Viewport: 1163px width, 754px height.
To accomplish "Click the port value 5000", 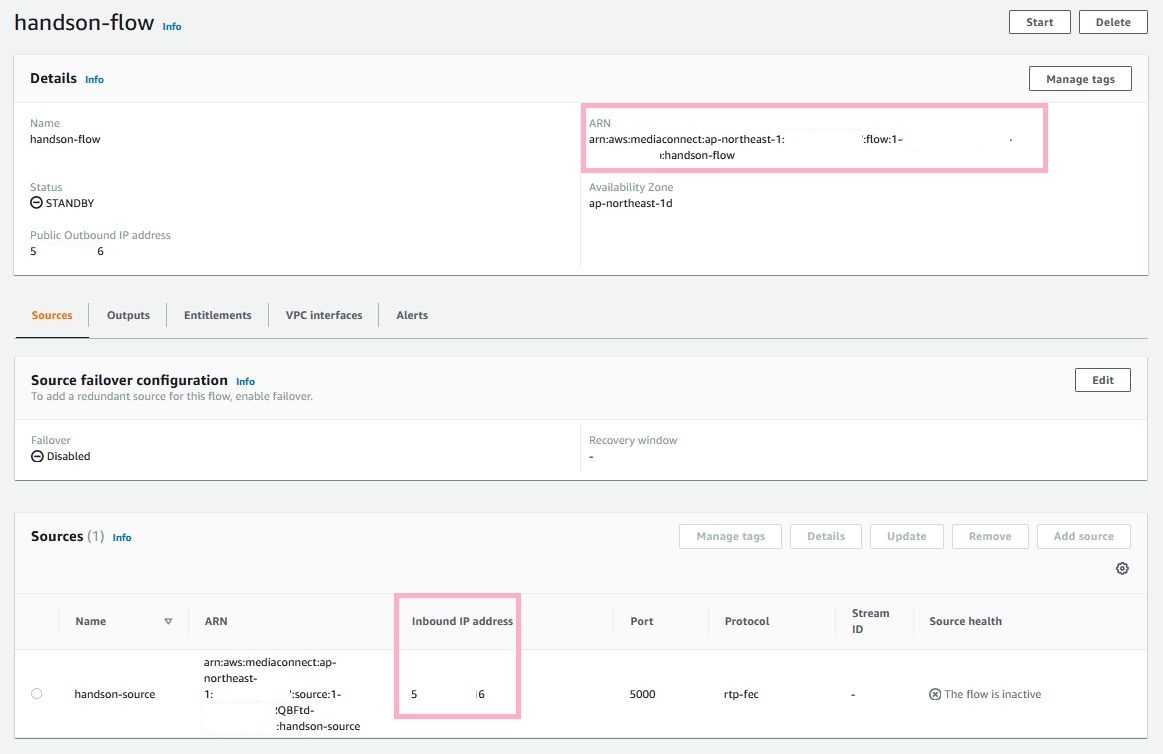I will tap(642, 694).
